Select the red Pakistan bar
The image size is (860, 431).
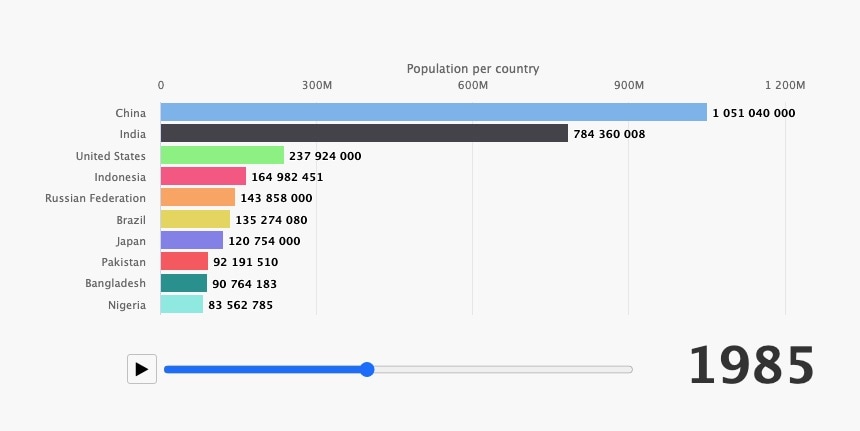[x=184, y=262]
